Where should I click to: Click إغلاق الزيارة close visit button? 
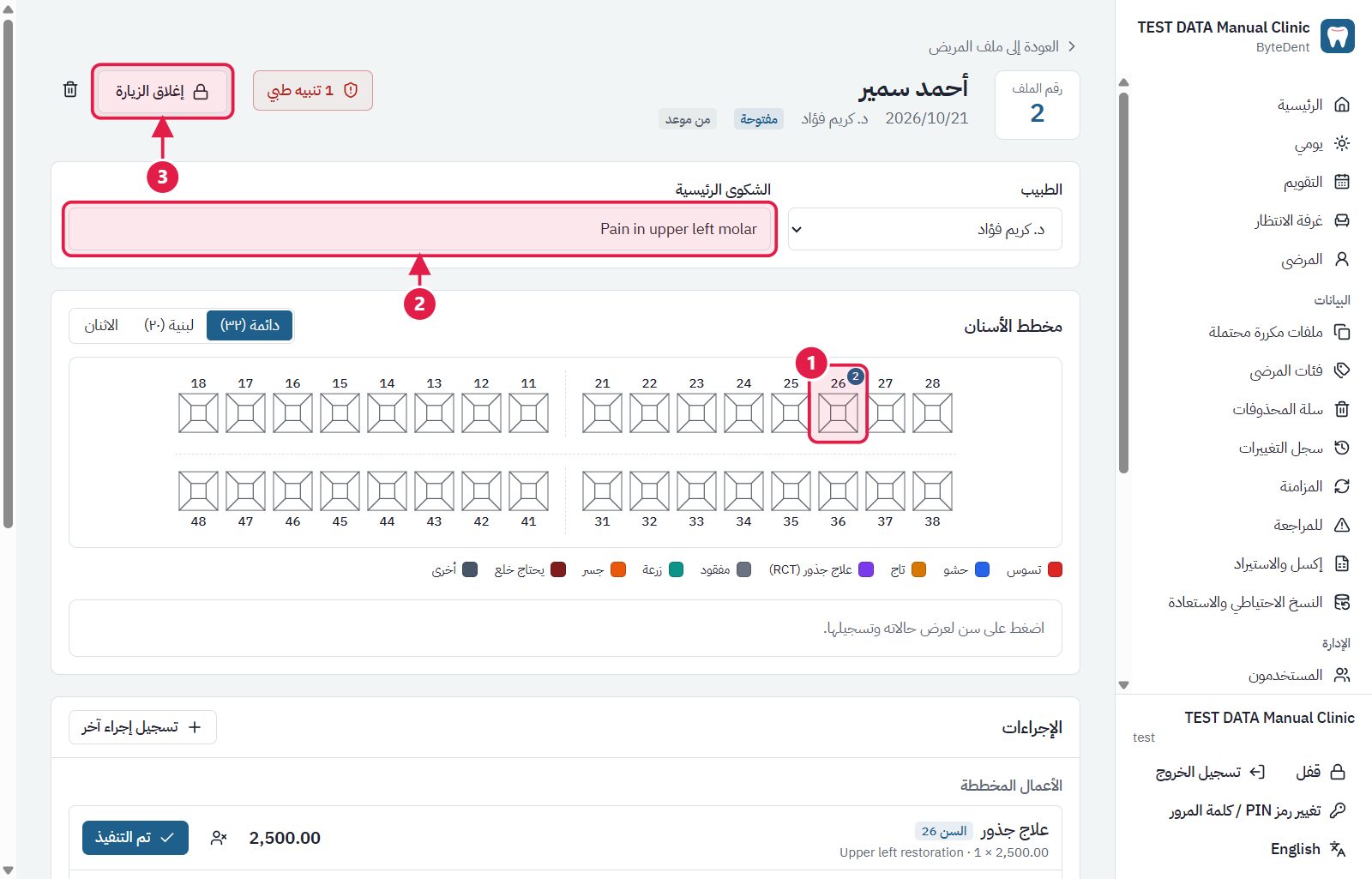tap(162, 91)
